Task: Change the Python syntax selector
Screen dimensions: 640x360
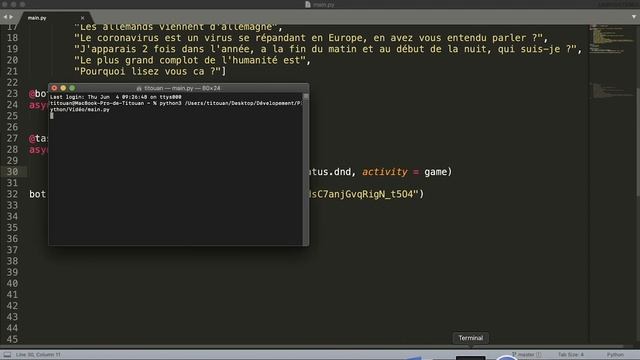Action: click(615, 354)
